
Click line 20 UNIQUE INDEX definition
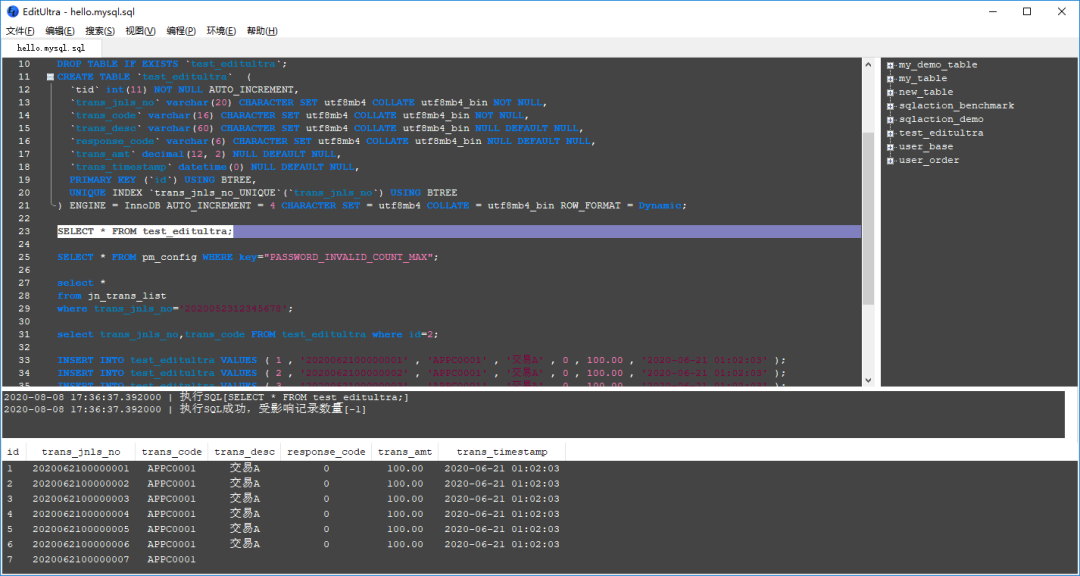coord(263,193)
